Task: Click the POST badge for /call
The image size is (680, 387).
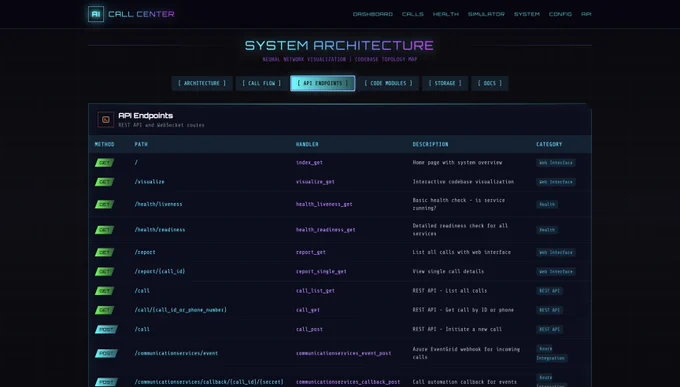Action: (x=106, y=329)
